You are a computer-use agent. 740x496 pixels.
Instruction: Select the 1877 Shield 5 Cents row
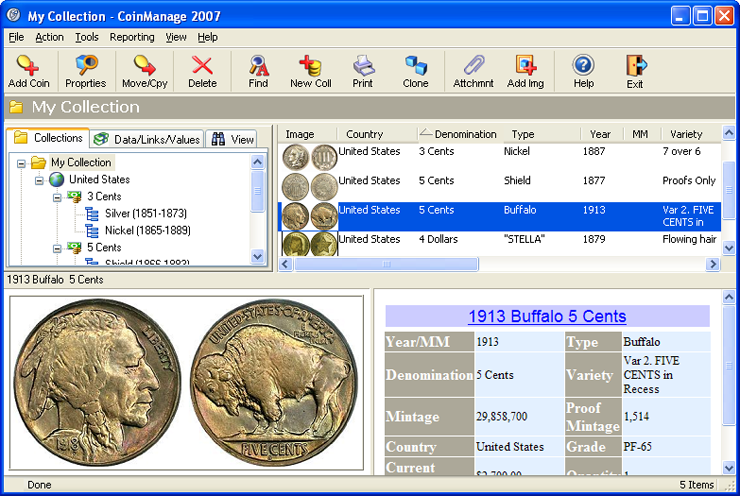(500, 186)
